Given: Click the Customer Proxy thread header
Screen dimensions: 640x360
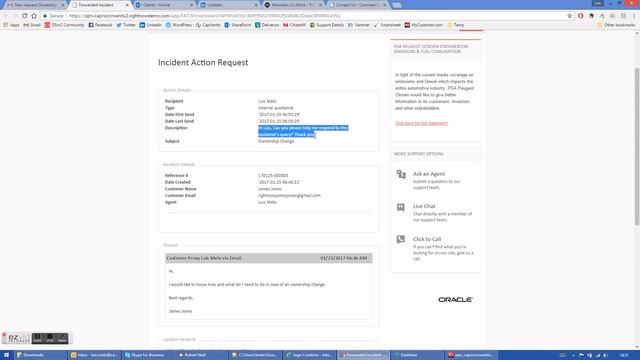Looking at the screenshot, I should tap(269, 258).
